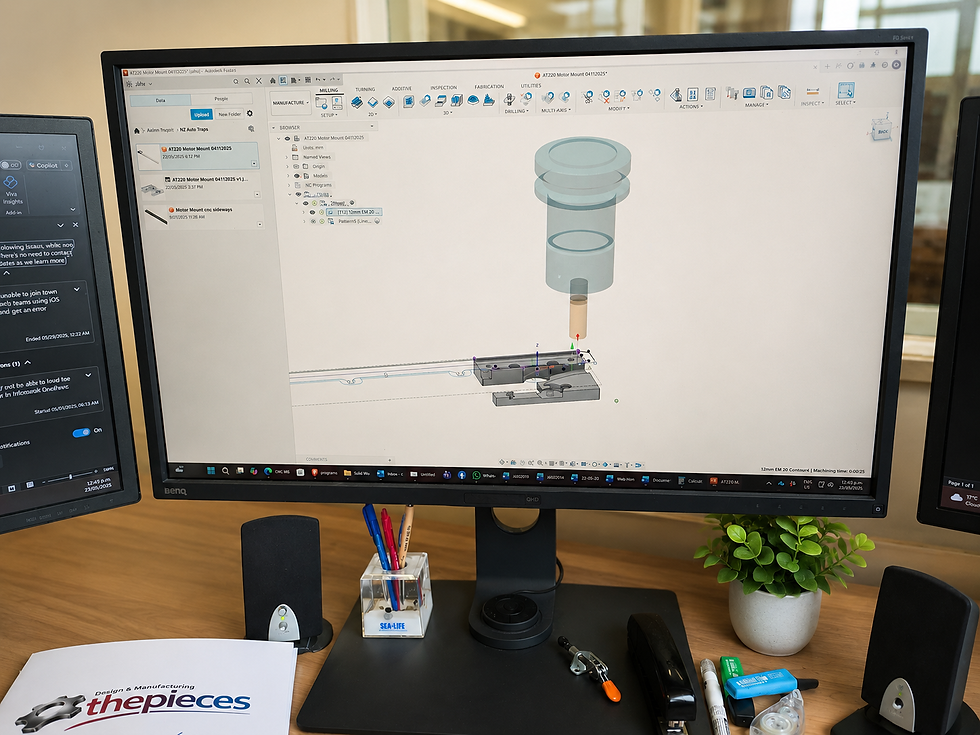Open the 2D toolpath dropdown
The height and width of the screenshot is (735, 980).
pyautogui.click(x=371, y=114)
